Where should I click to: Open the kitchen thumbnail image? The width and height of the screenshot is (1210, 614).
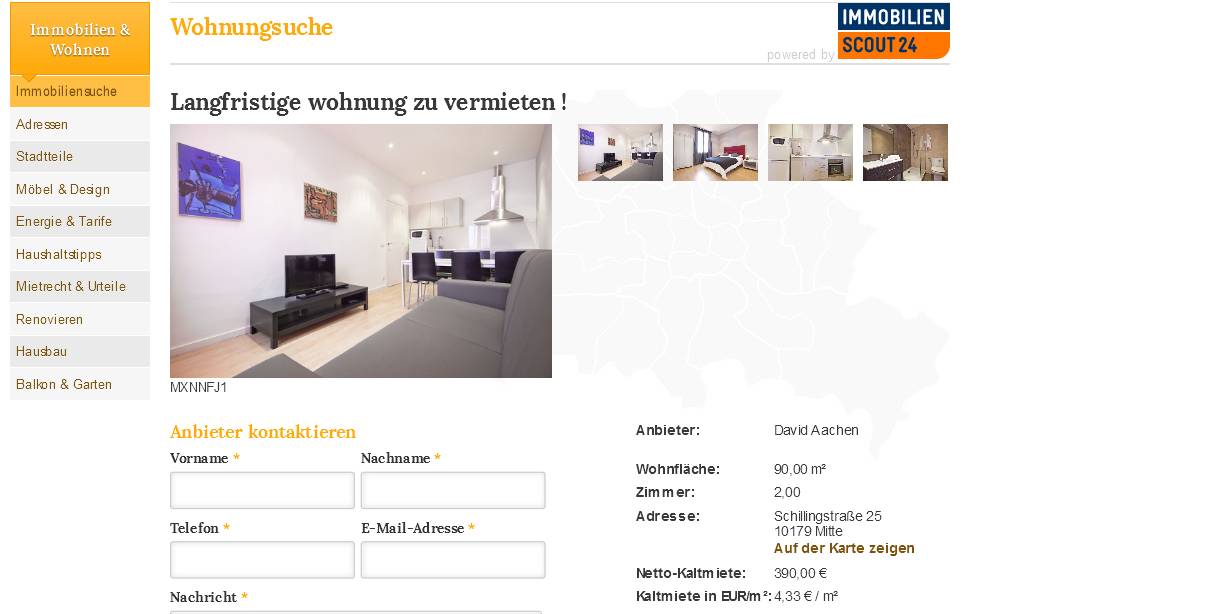810,152
